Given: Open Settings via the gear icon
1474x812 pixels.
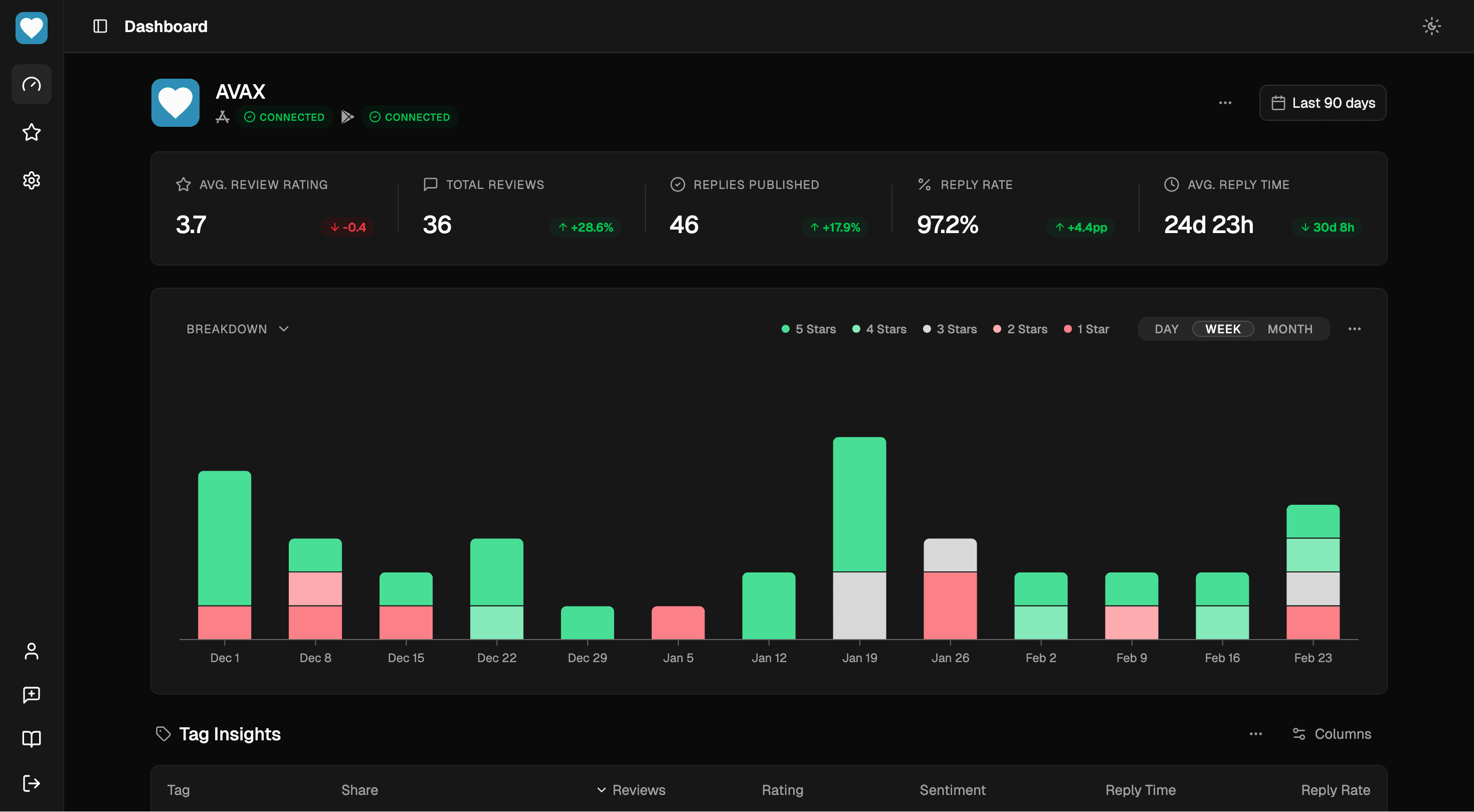Looking at the screenshot, I should 31,180.
